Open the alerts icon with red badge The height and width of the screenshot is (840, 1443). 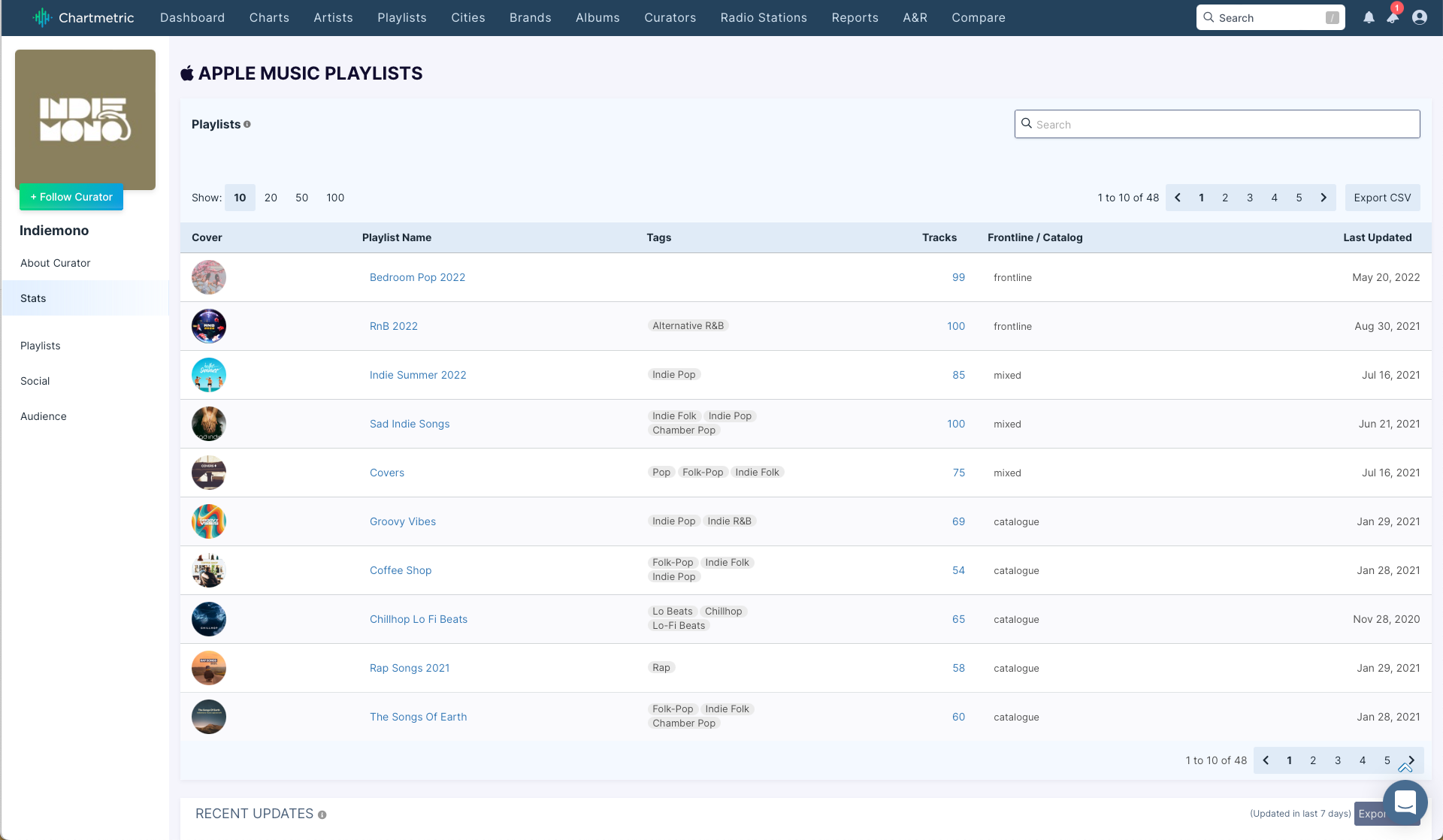pos(1393,17)
